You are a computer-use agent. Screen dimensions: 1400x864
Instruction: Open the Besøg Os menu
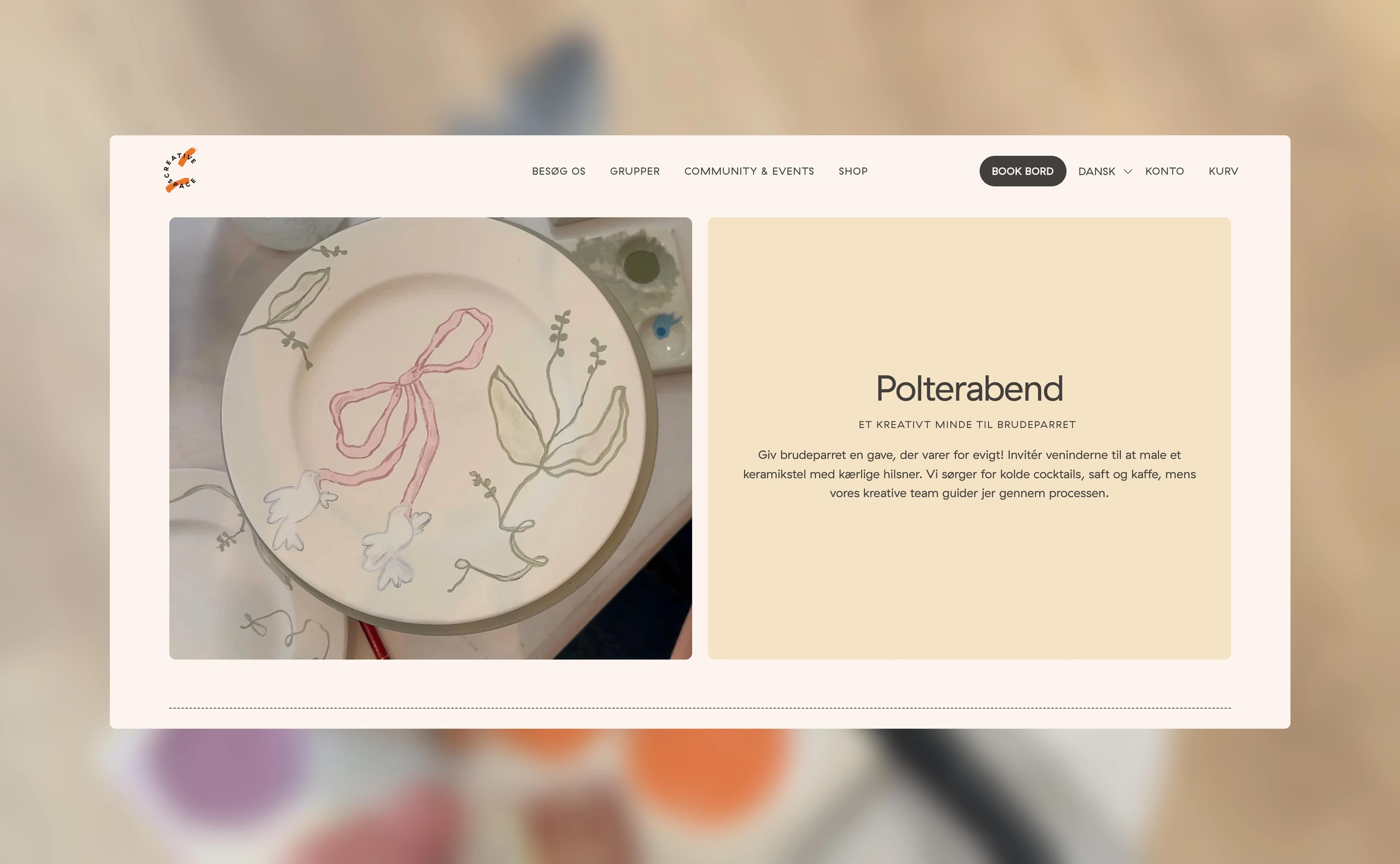tap(559, 171)
